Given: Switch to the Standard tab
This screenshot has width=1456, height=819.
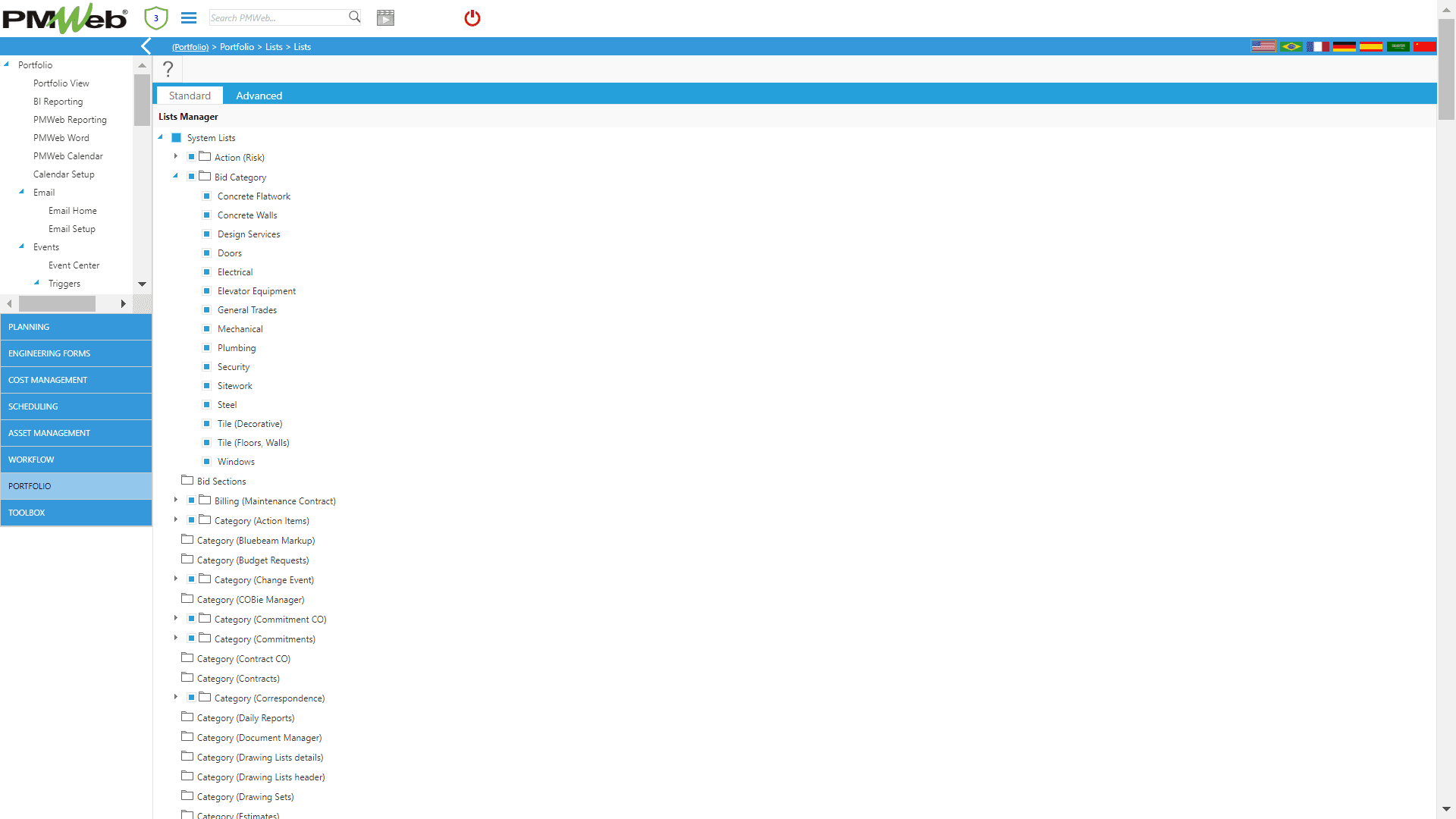Looking at the screenshot, I should pyautogui.click(x=190, y=96).
